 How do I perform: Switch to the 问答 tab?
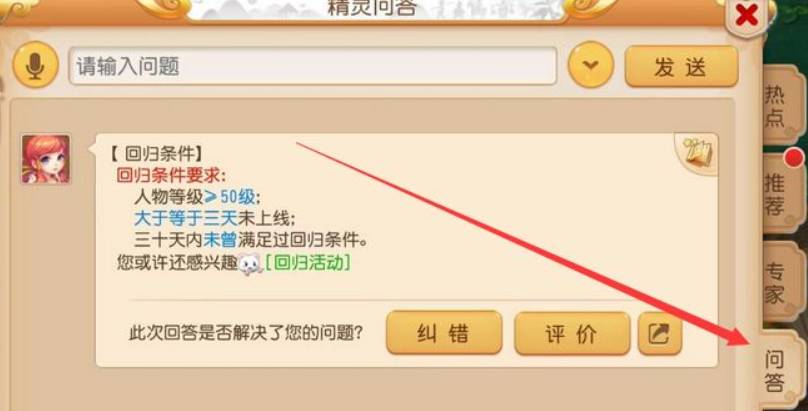pos(775,372)
